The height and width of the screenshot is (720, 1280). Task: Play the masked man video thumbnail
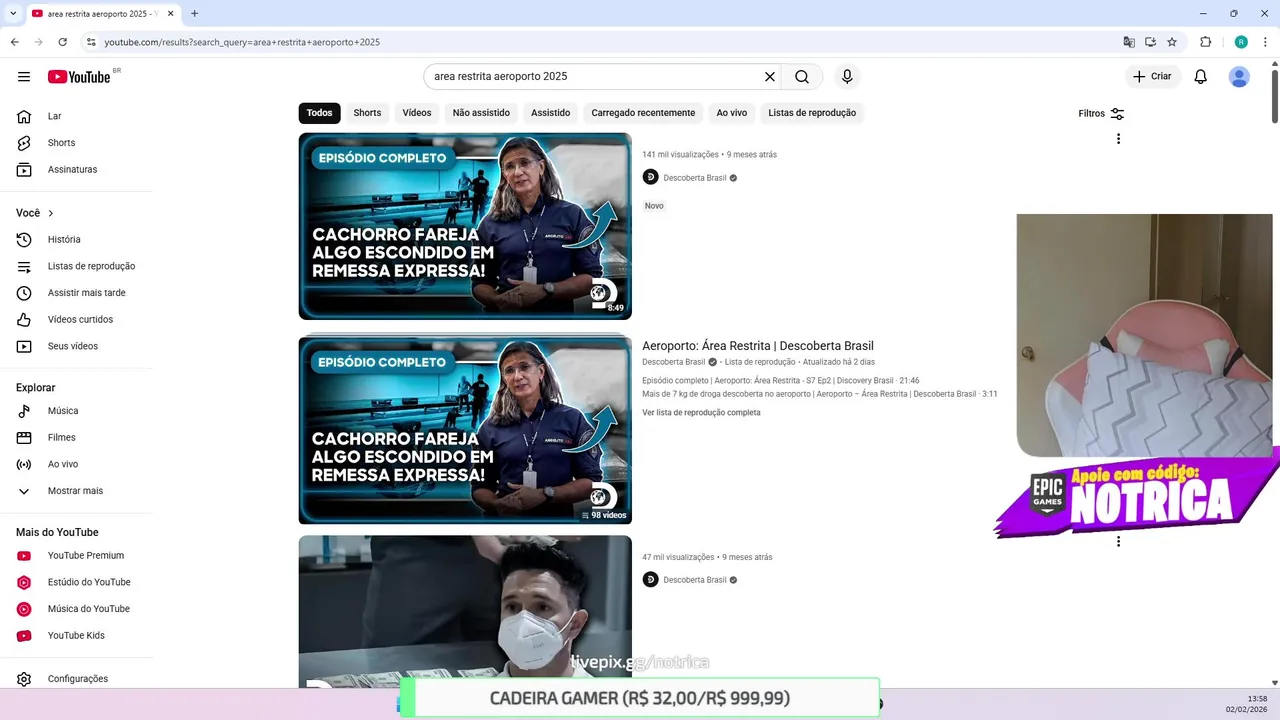click(x=465, y=611)
